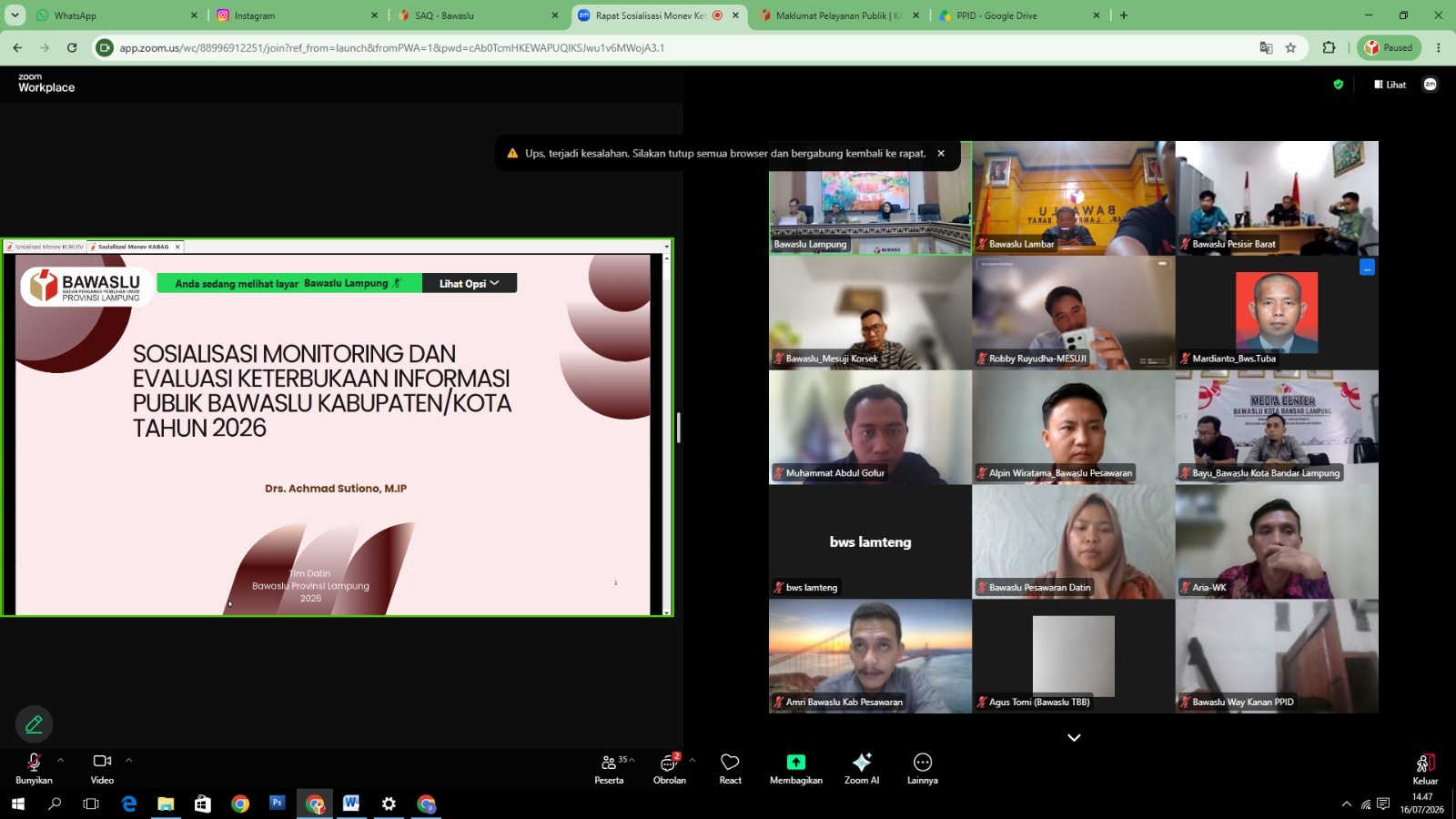The height and width of the screenshot is (819, 1456).
Task: Open the Peserta participants panel
Action: [609, 768]
